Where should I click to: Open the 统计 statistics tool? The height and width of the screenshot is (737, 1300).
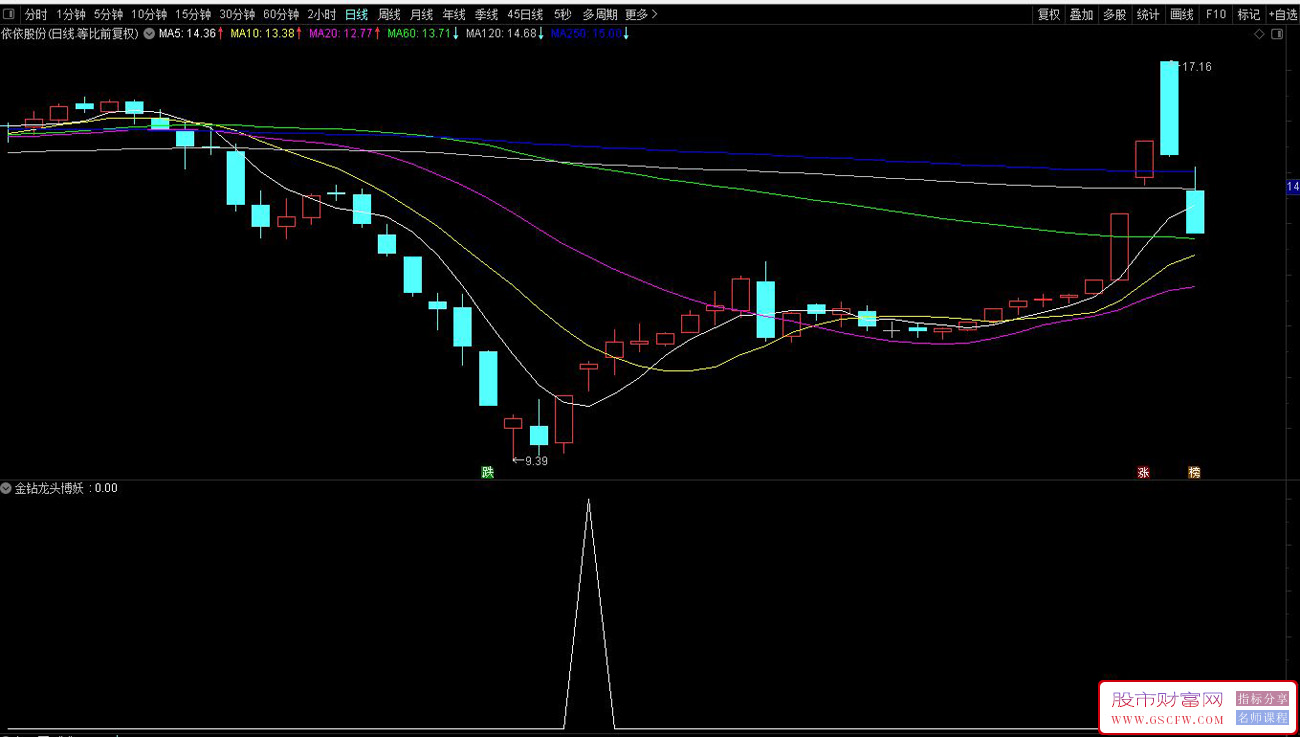coord(1148,14)
